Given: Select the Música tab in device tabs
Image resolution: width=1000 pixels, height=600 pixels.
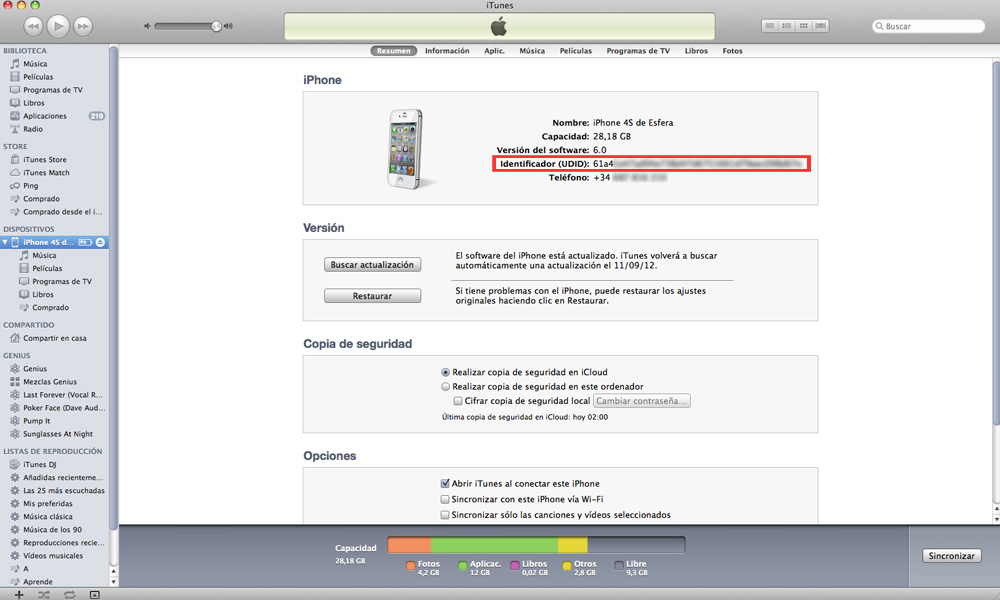Looking at the screenshot, I should point(532,51).
